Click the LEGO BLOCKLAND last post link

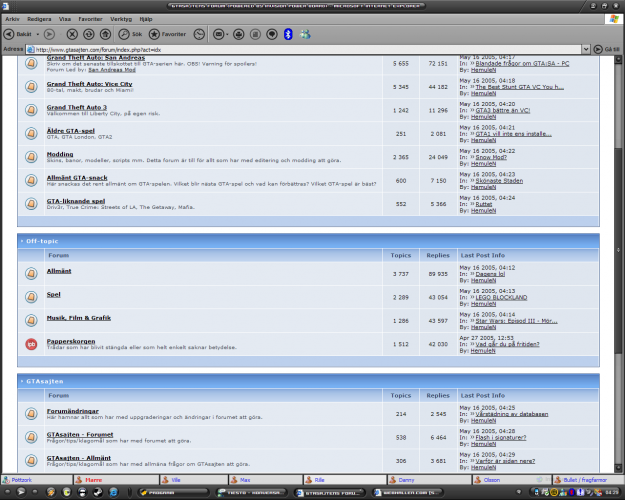(x=502, y=298)
